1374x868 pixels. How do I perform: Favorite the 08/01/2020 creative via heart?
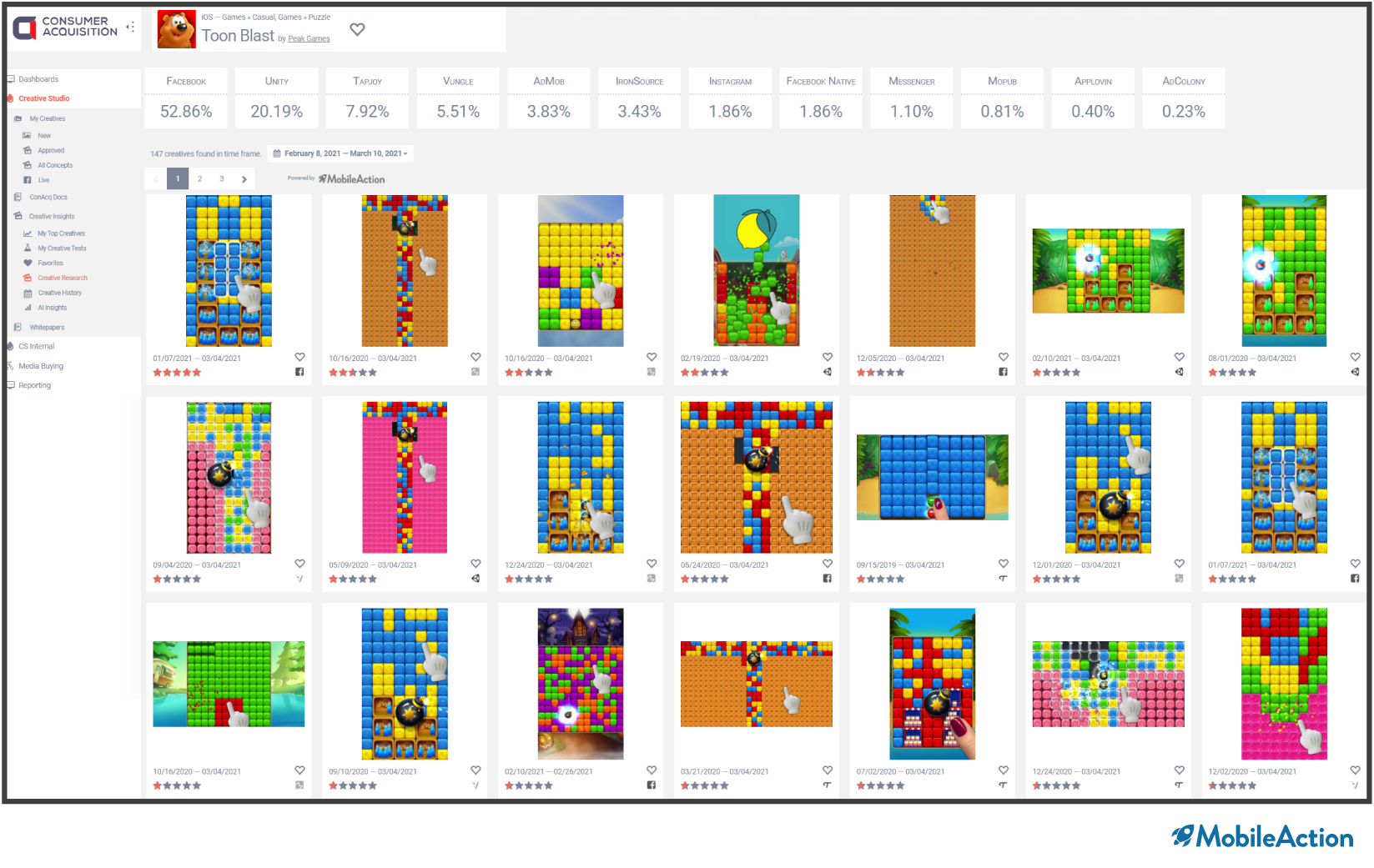tap(1355, 357)
